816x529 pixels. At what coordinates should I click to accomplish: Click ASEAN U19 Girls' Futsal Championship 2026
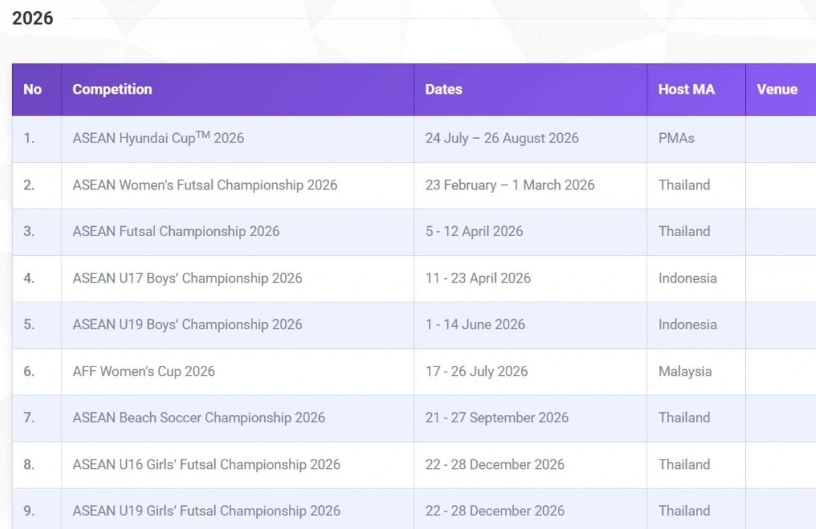[206, 511]
